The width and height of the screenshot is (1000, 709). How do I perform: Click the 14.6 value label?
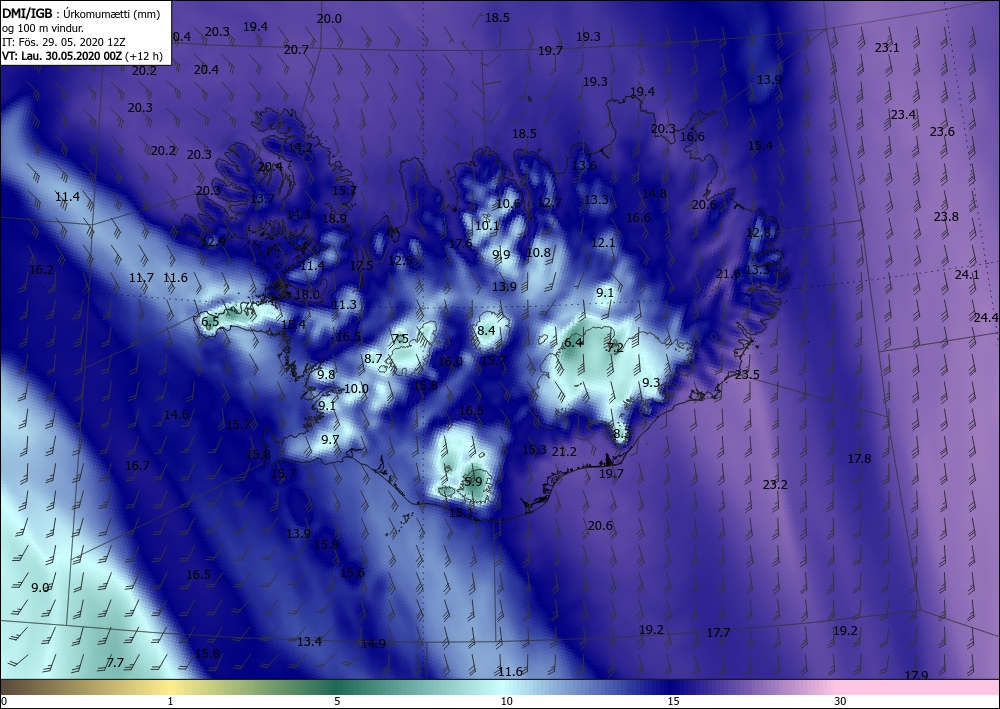click(176, 415)
